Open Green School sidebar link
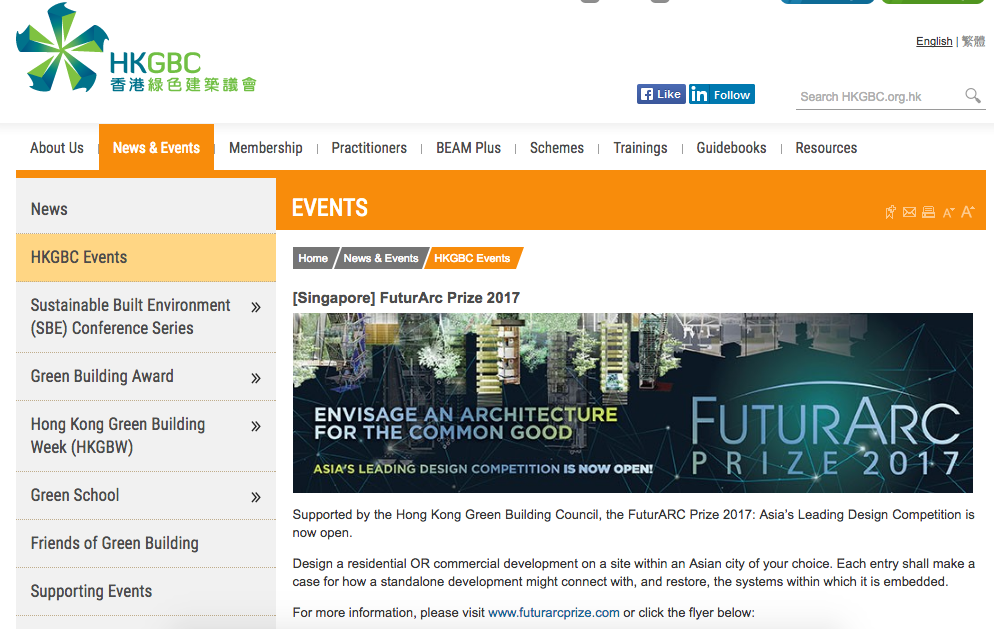 pyautogui.click(x=75, y=495)
